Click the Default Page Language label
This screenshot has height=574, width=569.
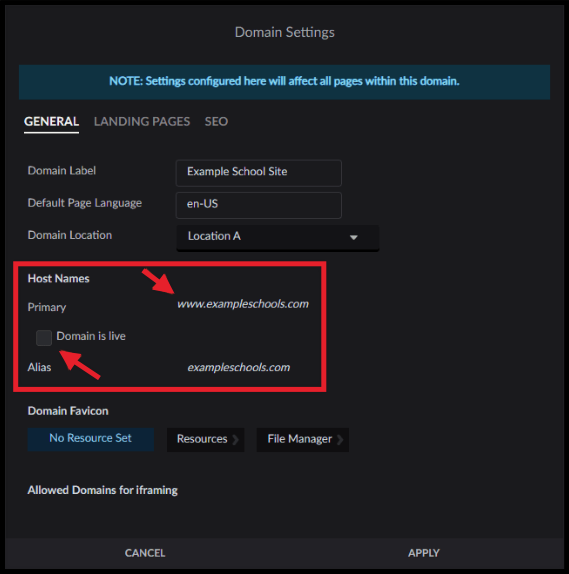pyautogui.click(x=85, y=203)
